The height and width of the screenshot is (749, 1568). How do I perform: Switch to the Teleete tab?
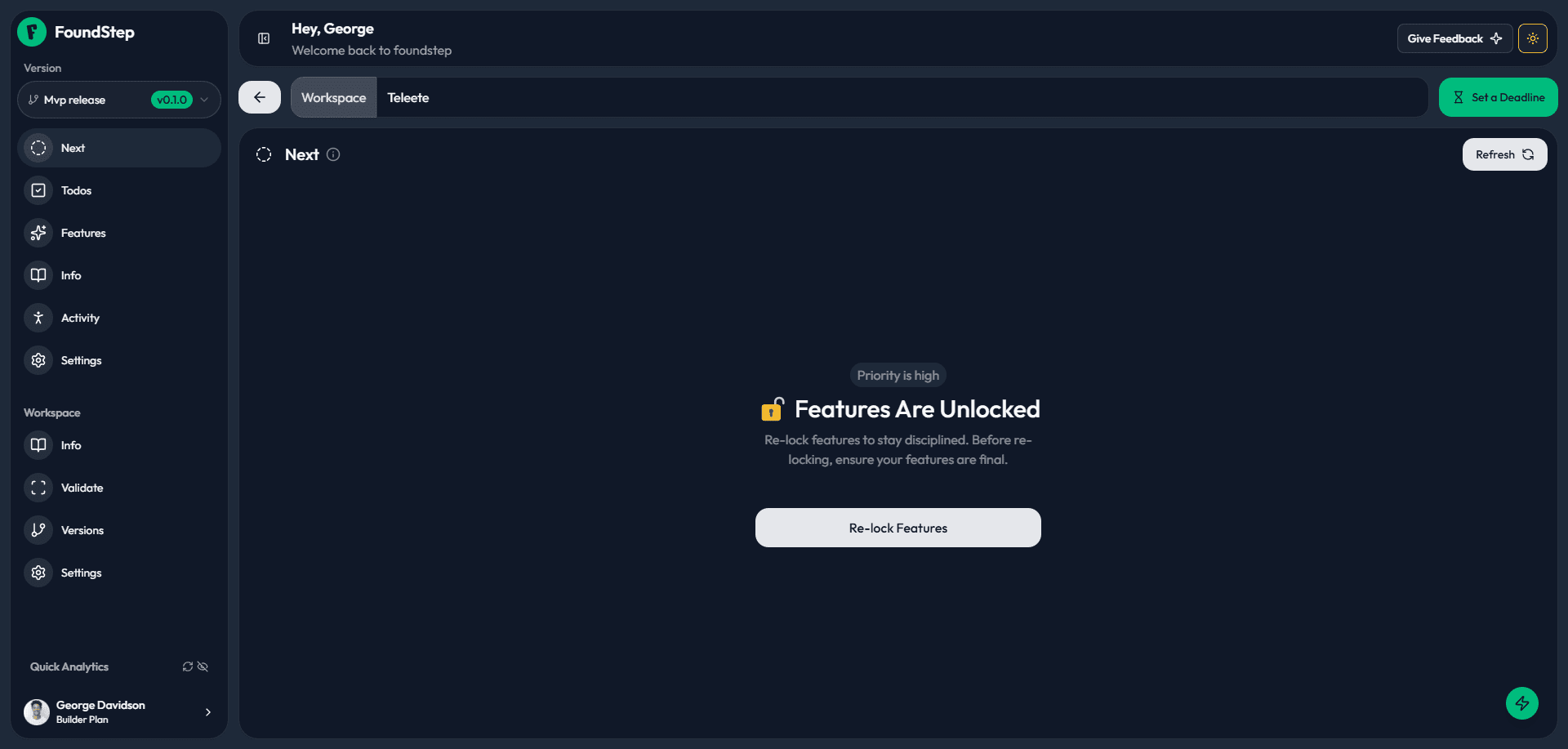[408, 97]
